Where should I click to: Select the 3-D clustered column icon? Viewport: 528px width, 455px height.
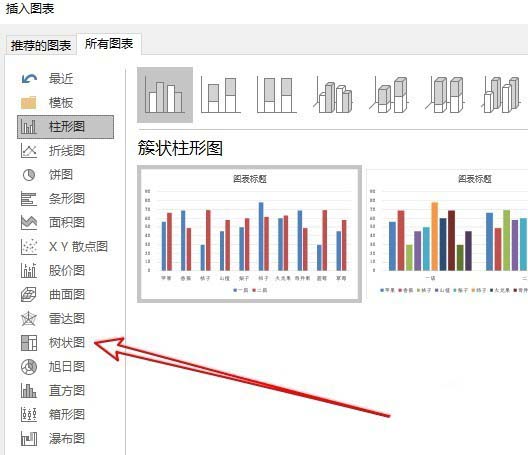click(333, 95)
